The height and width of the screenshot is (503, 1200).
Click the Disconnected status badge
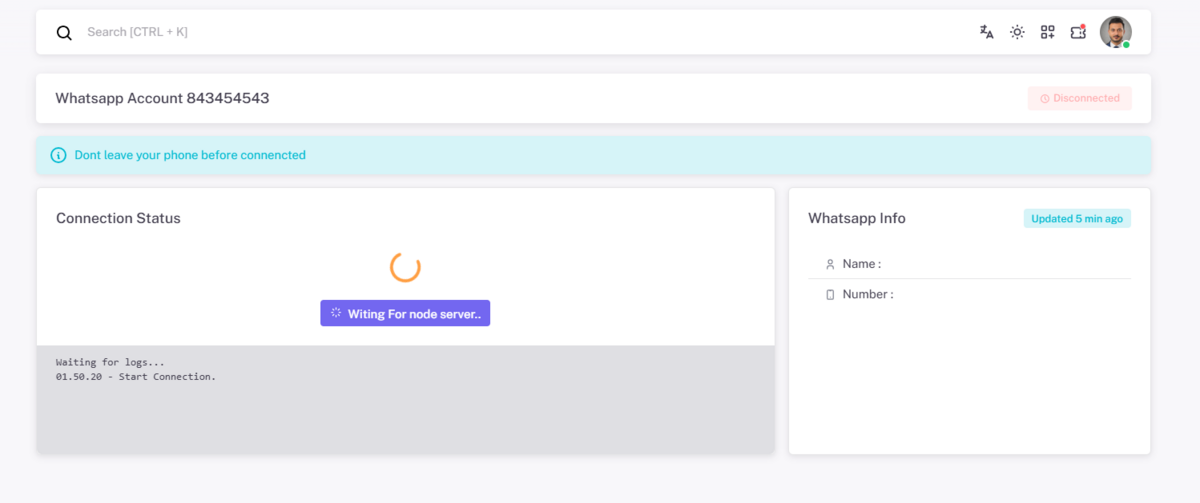click(x=1080, y=98)
